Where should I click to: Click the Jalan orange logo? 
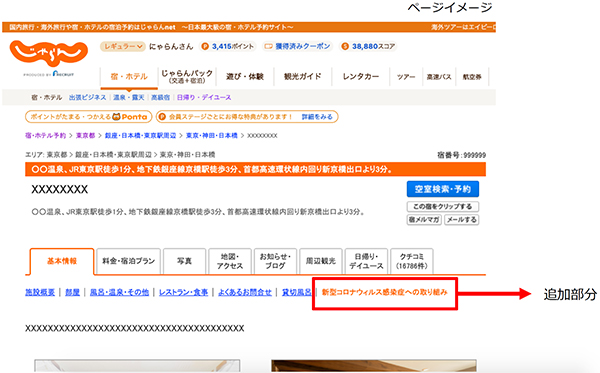[49, 54]
